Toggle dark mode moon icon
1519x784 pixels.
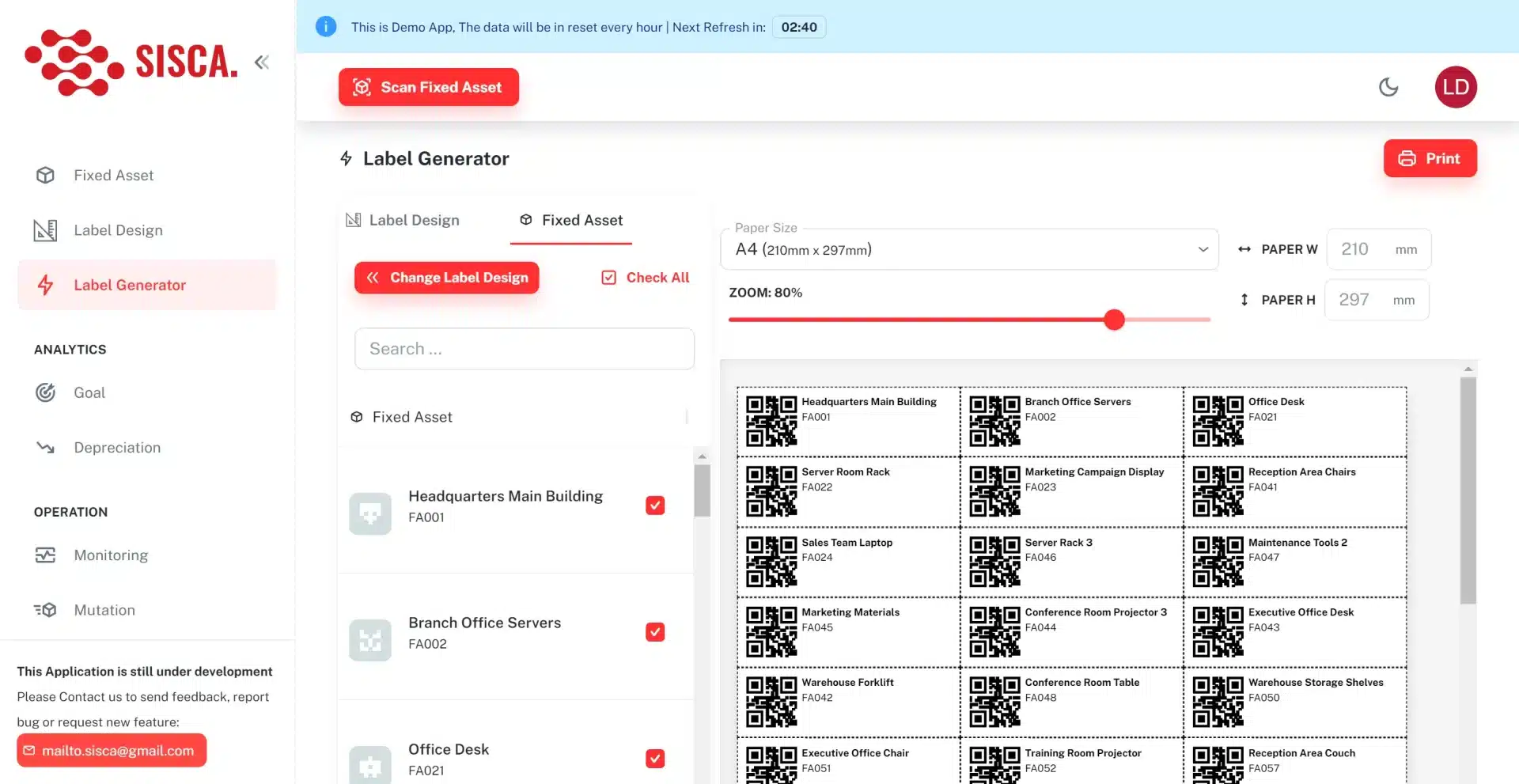point(1388,87)
